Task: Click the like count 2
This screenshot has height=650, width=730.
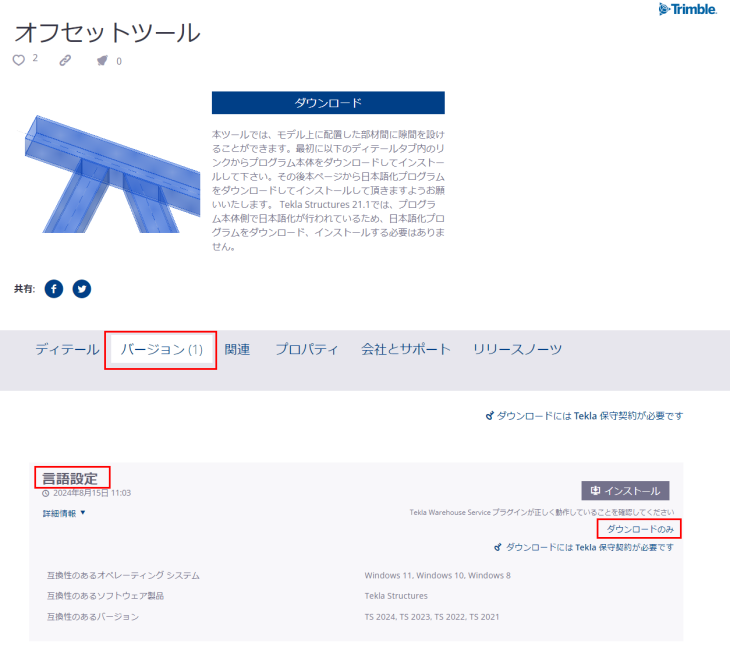Action: tap(35, 58)
